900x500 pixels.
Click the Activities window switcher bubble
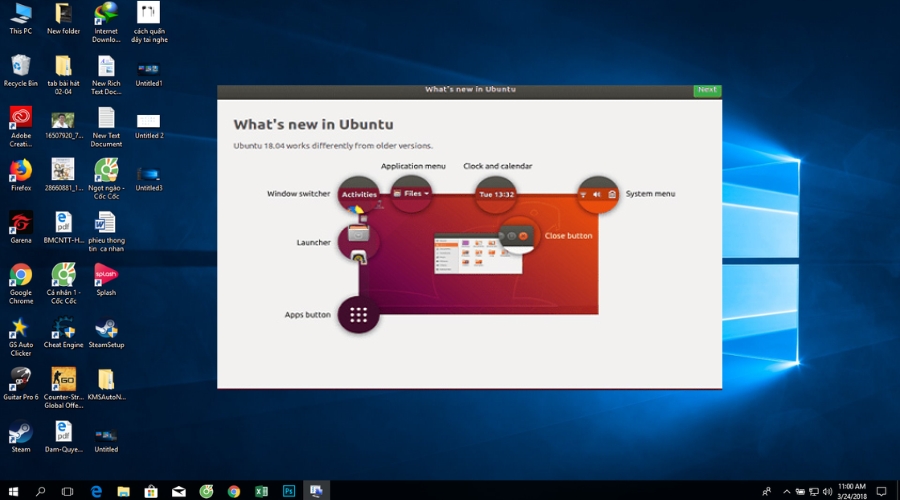pos(359,194)
